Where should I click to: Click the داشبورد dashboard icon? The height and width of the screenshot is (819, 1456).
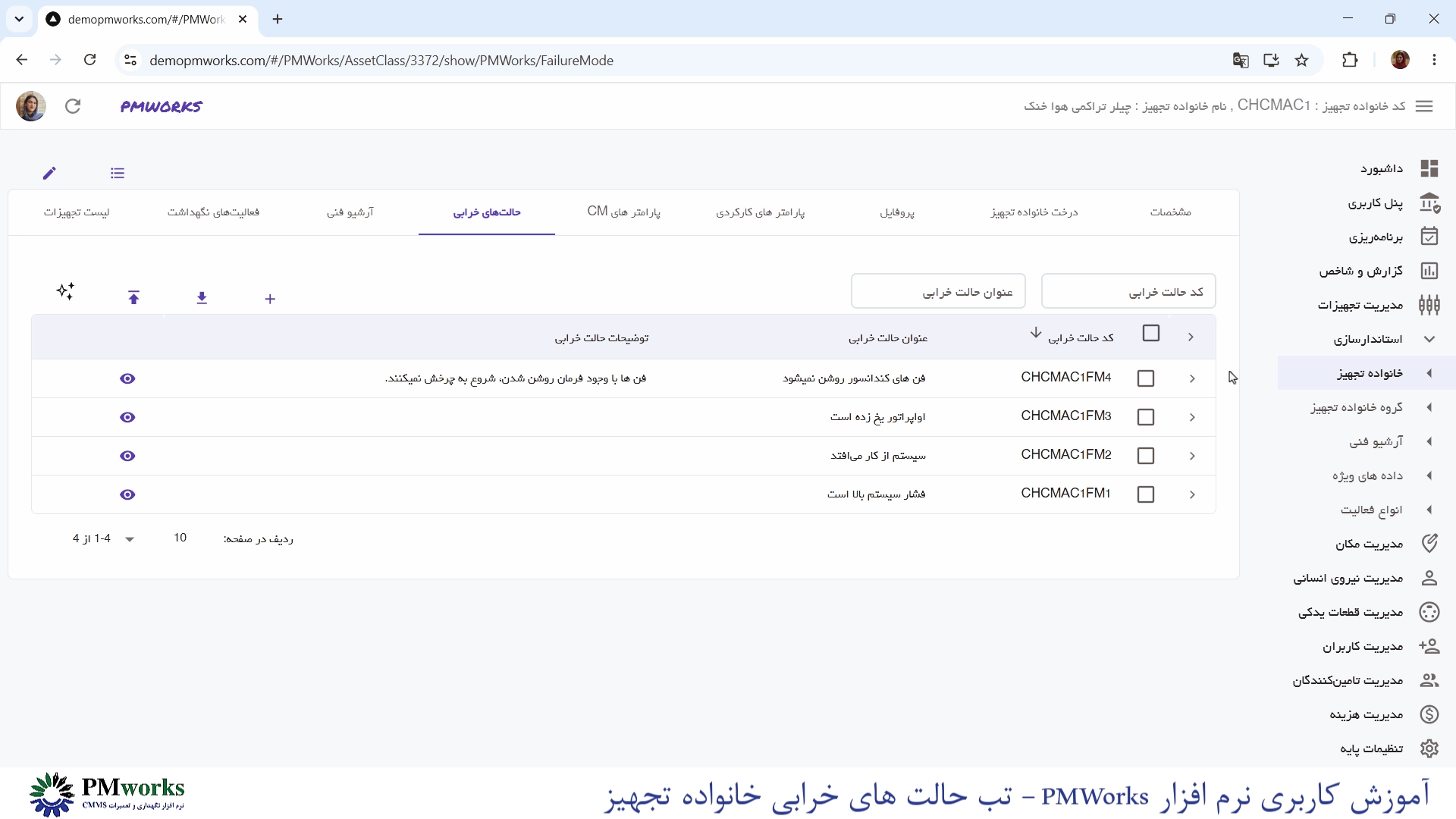(1429, 168)
